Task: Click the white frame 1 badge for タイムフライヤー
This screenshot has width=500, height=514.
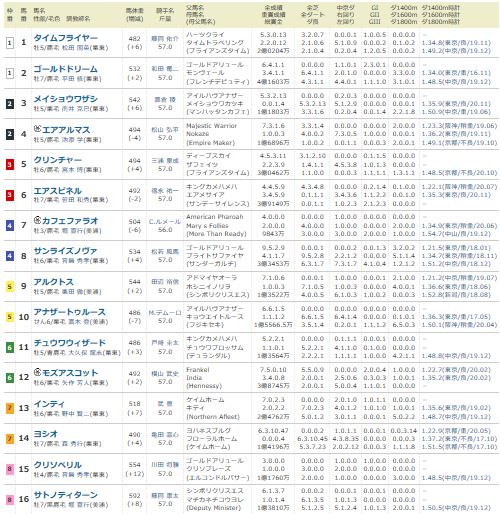Action: (x=10, y=43)
